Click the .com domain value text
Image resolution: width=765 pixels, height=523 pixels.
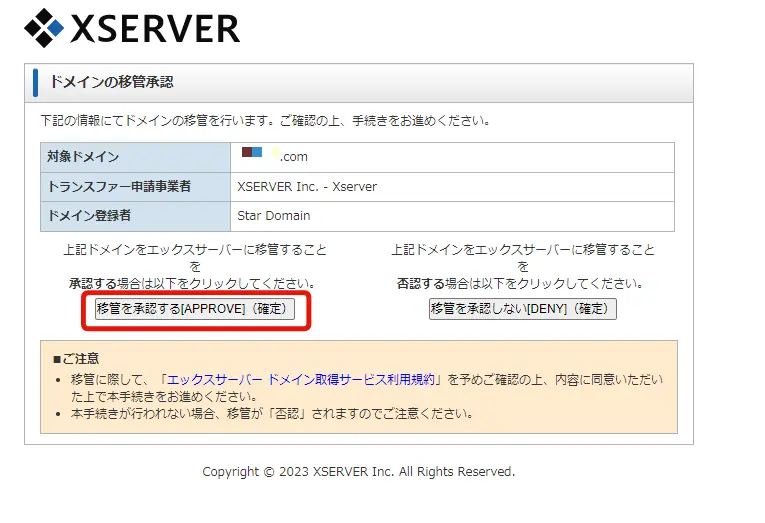pyautogui.click(x=293, y=157)
